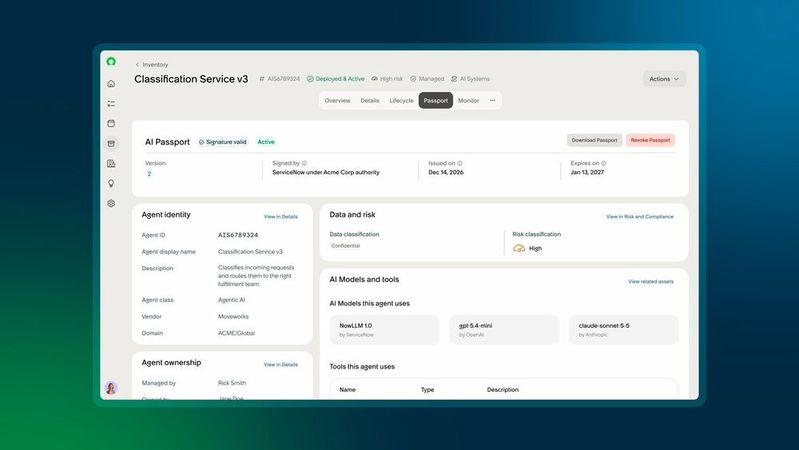This screenshot has width=799, height=450.
Task: Select the NowLLM 1.0 model card
Action: click(x=384, y=330)
